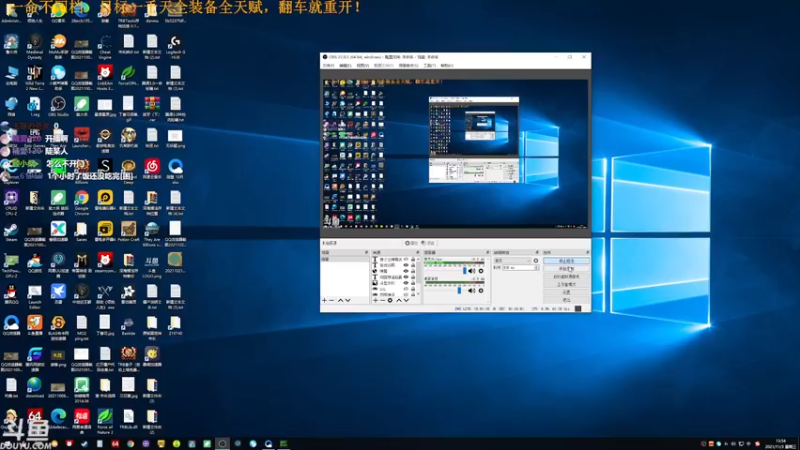Click the OBS taskbar button

pyautogui.click(x=222, y=444)
